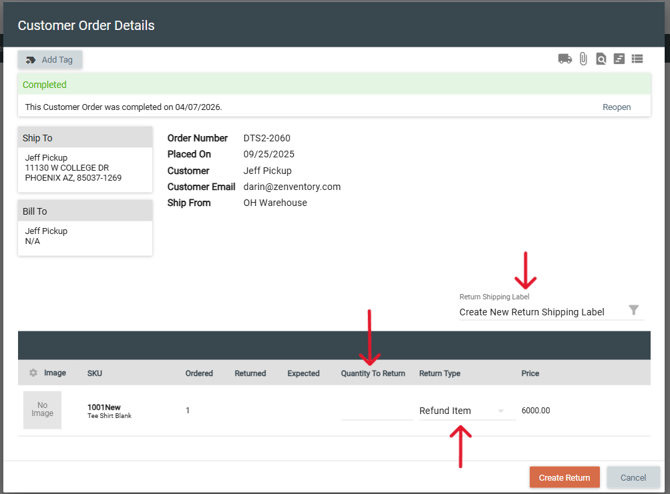Click the OH Warehouse value

point(275,203)
